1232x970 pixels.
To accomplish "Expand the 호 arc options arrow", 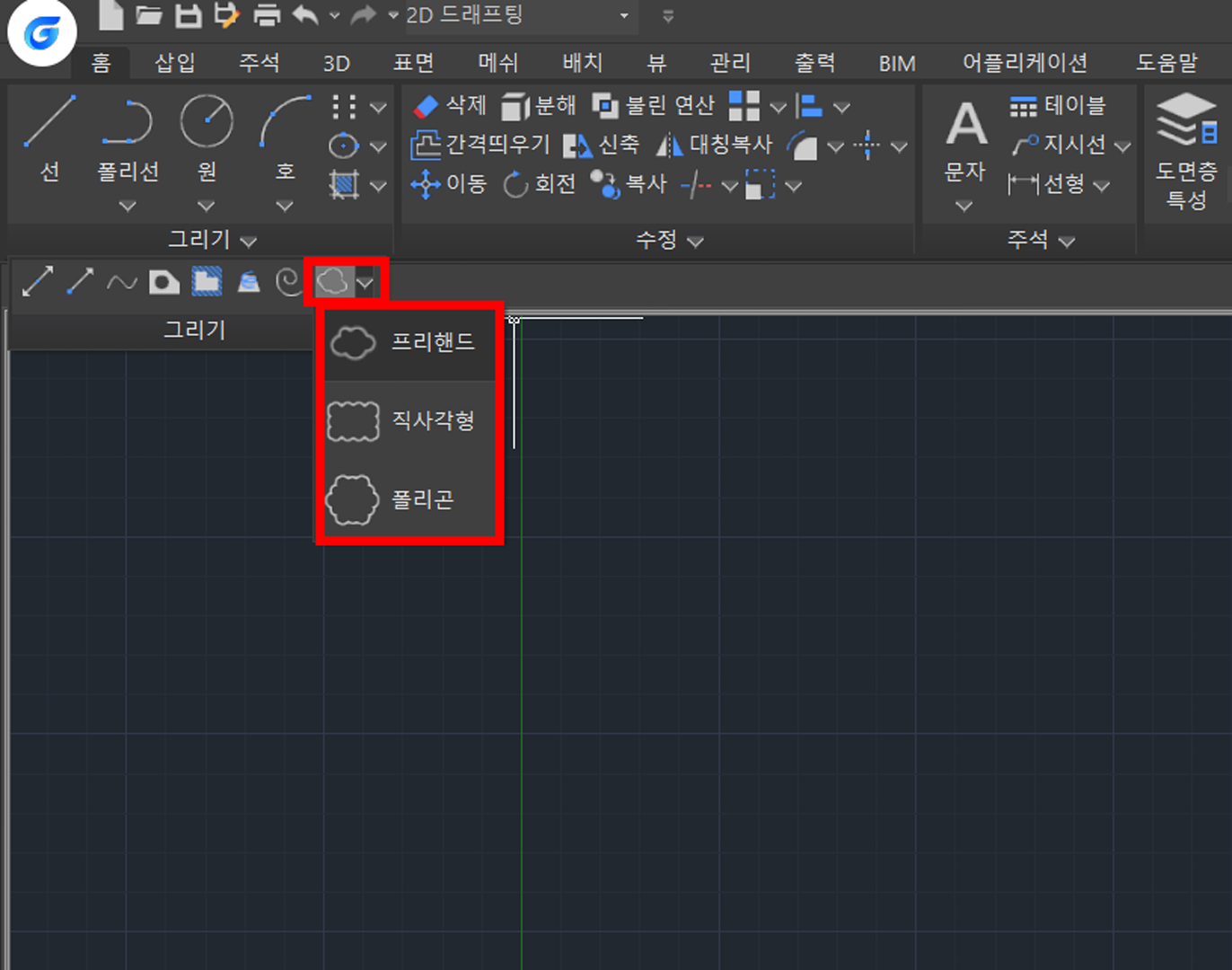I will pos(285,206).
